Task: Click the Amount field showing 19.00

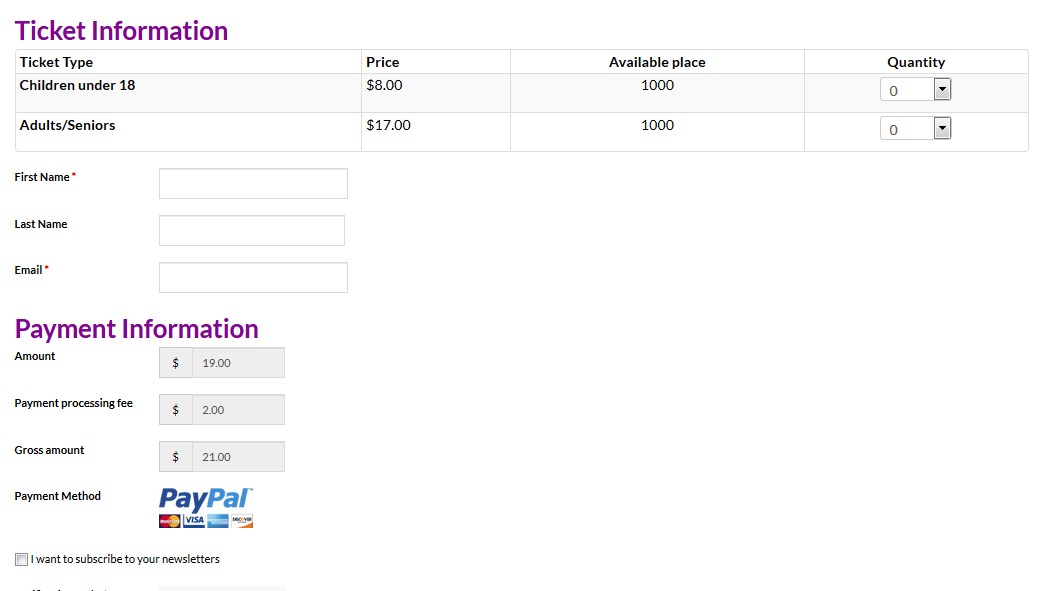Action: click(x=239, y=362)
